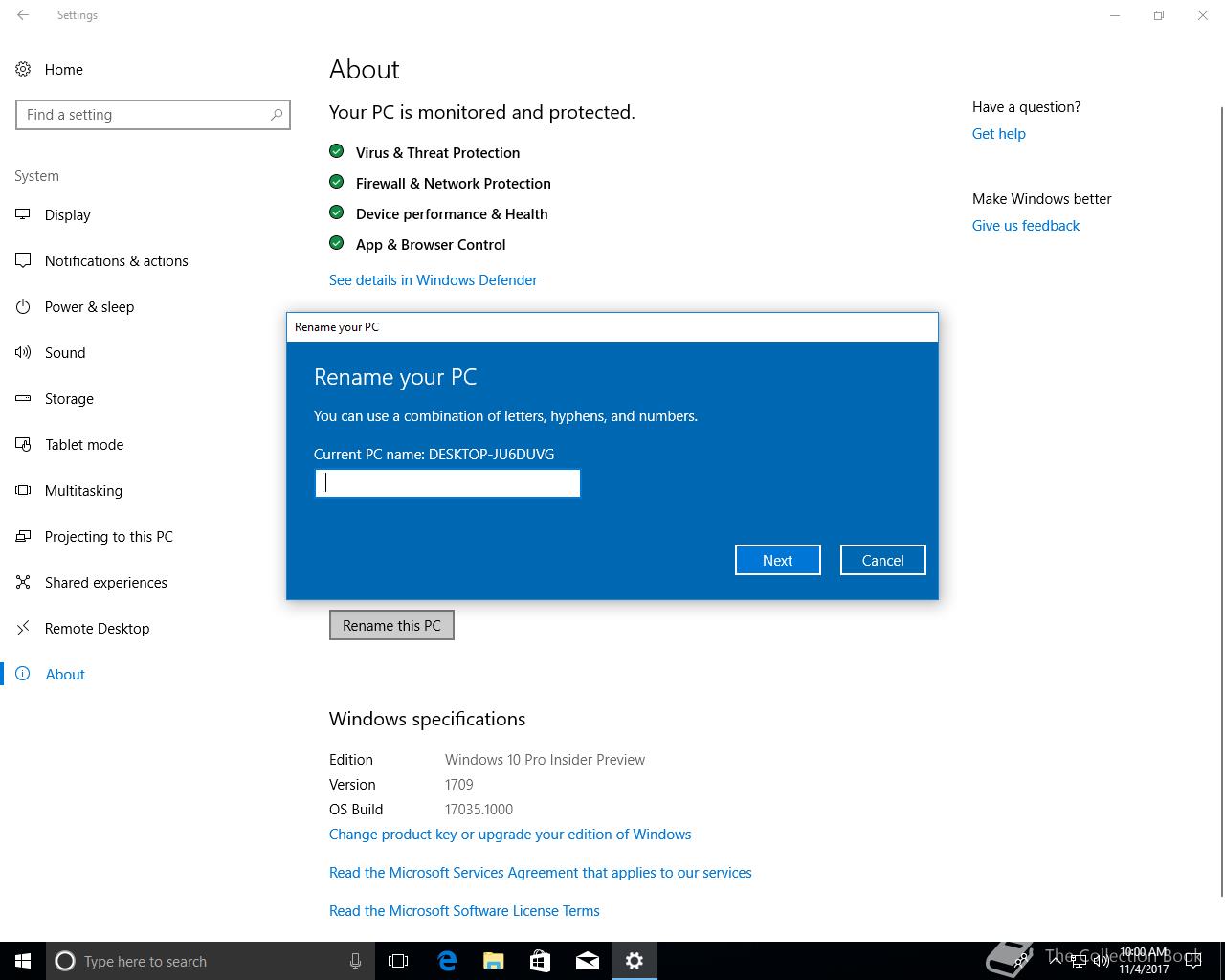Click the back arrow in Settings
Image resolution: width=1225 pixels, height=980 pixels.
[23, 15]
